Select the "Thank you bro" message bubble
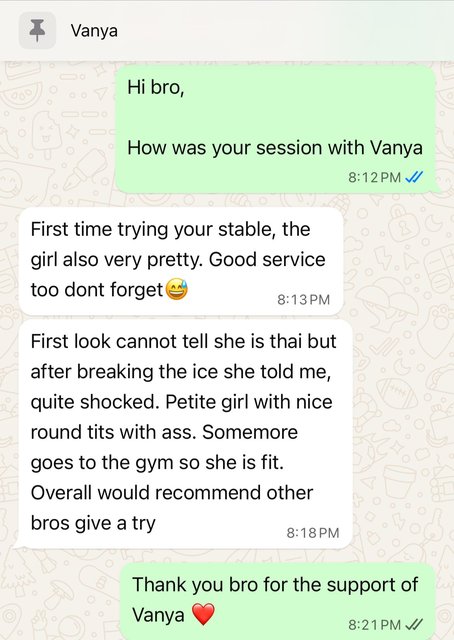 click(278, 602)
